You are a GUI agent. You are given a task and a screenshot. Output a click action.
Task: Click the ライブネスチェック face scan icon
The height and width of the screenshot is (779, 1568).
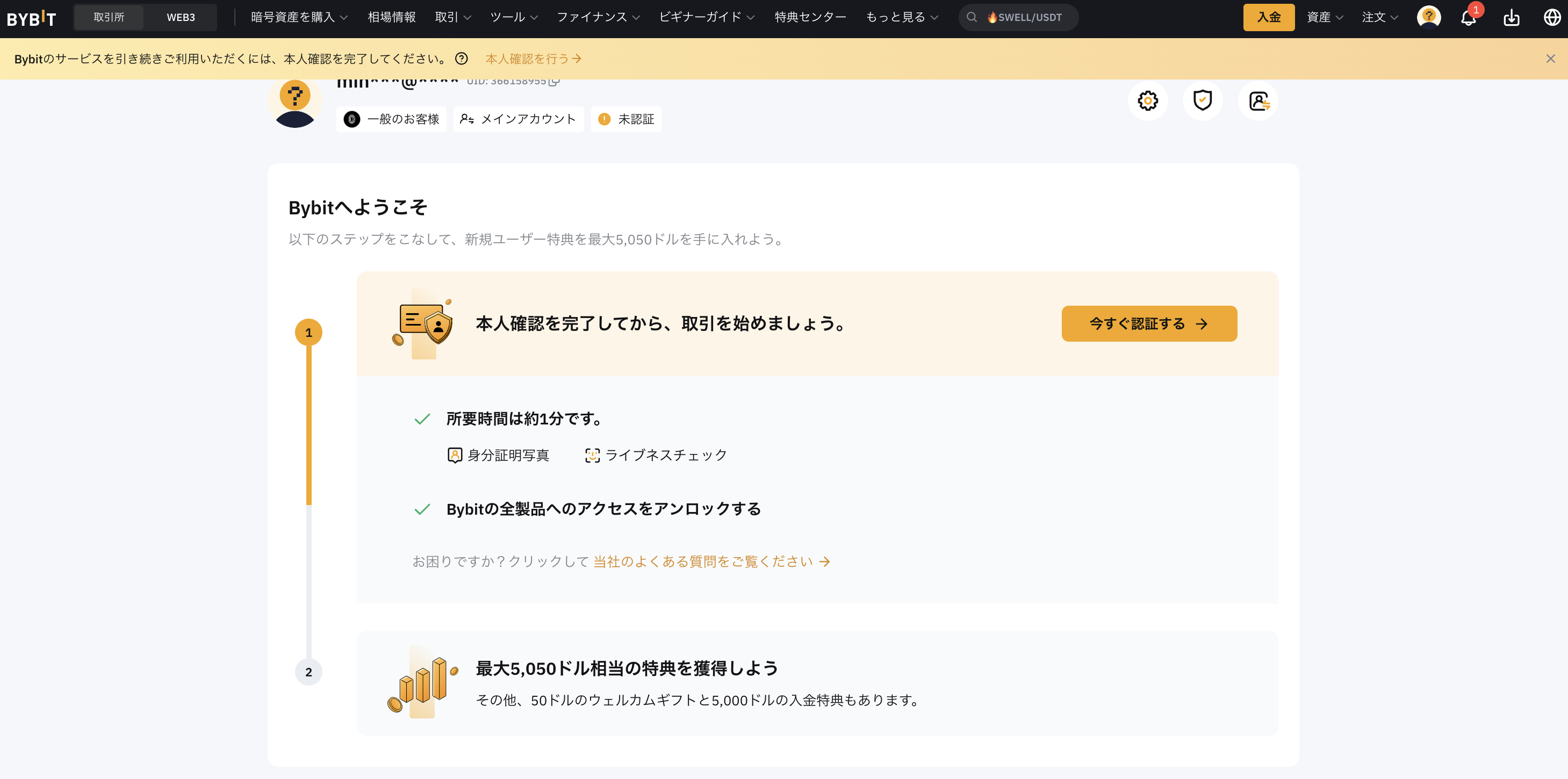click(592, 455)
